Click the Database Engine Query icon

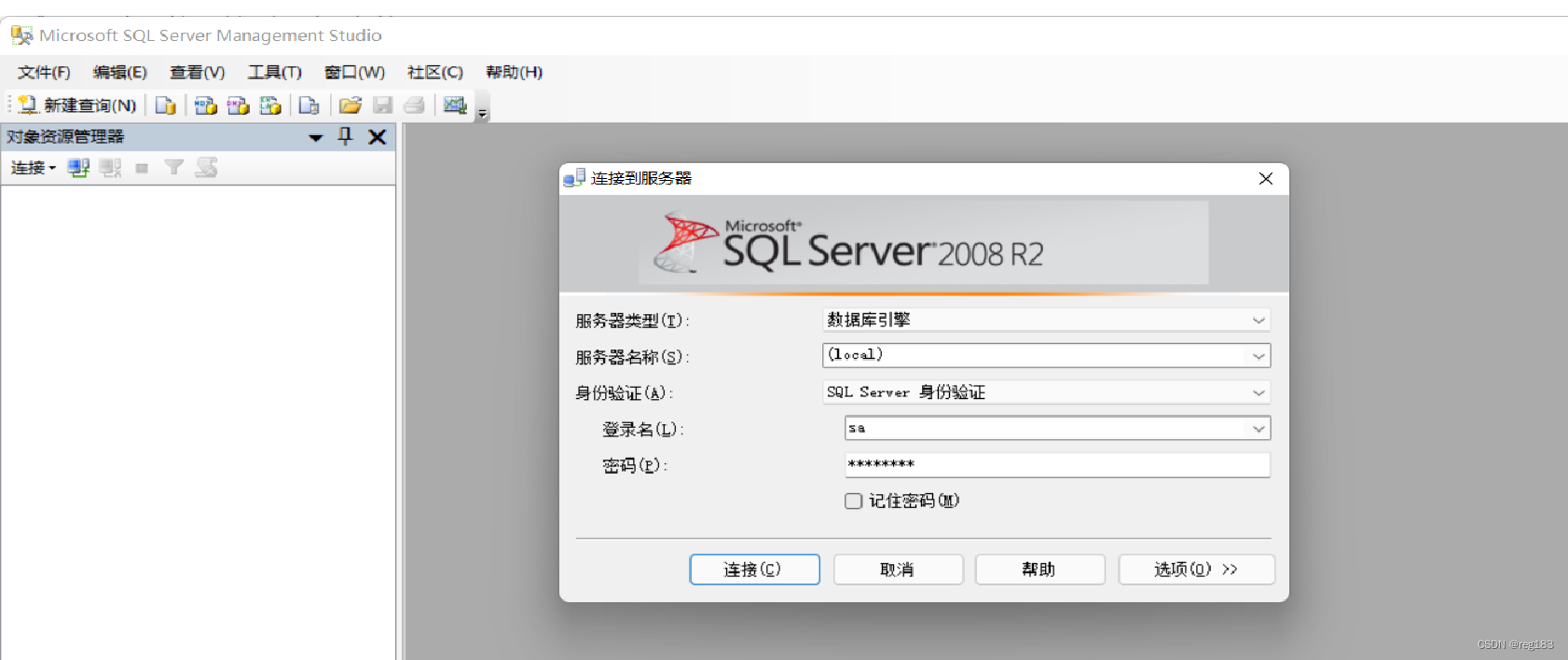click(165, 105)
